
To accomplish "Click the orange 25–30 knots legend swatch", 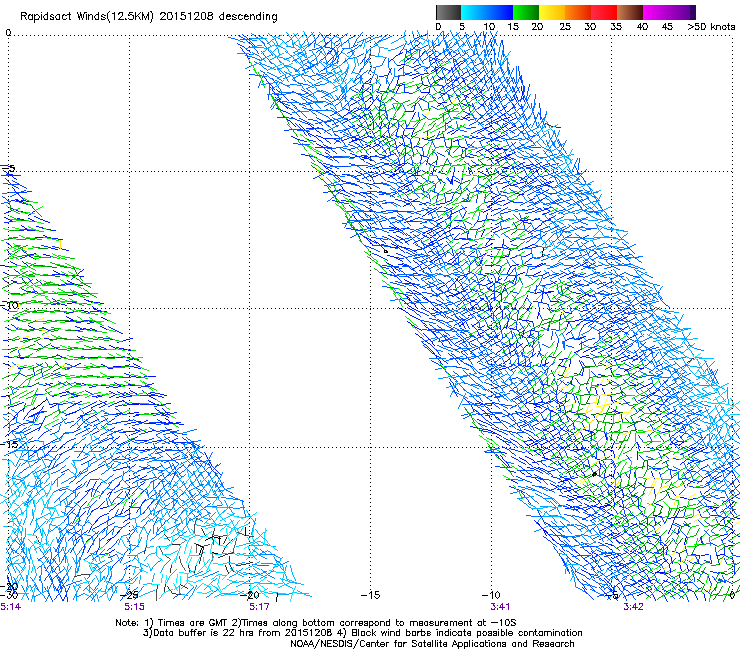I will coord(578,12).
